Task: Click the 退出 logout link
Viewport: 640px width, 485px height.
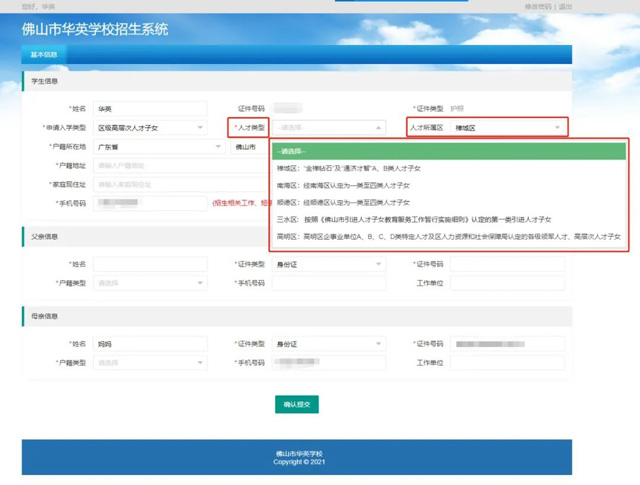Action: (566, 6)
